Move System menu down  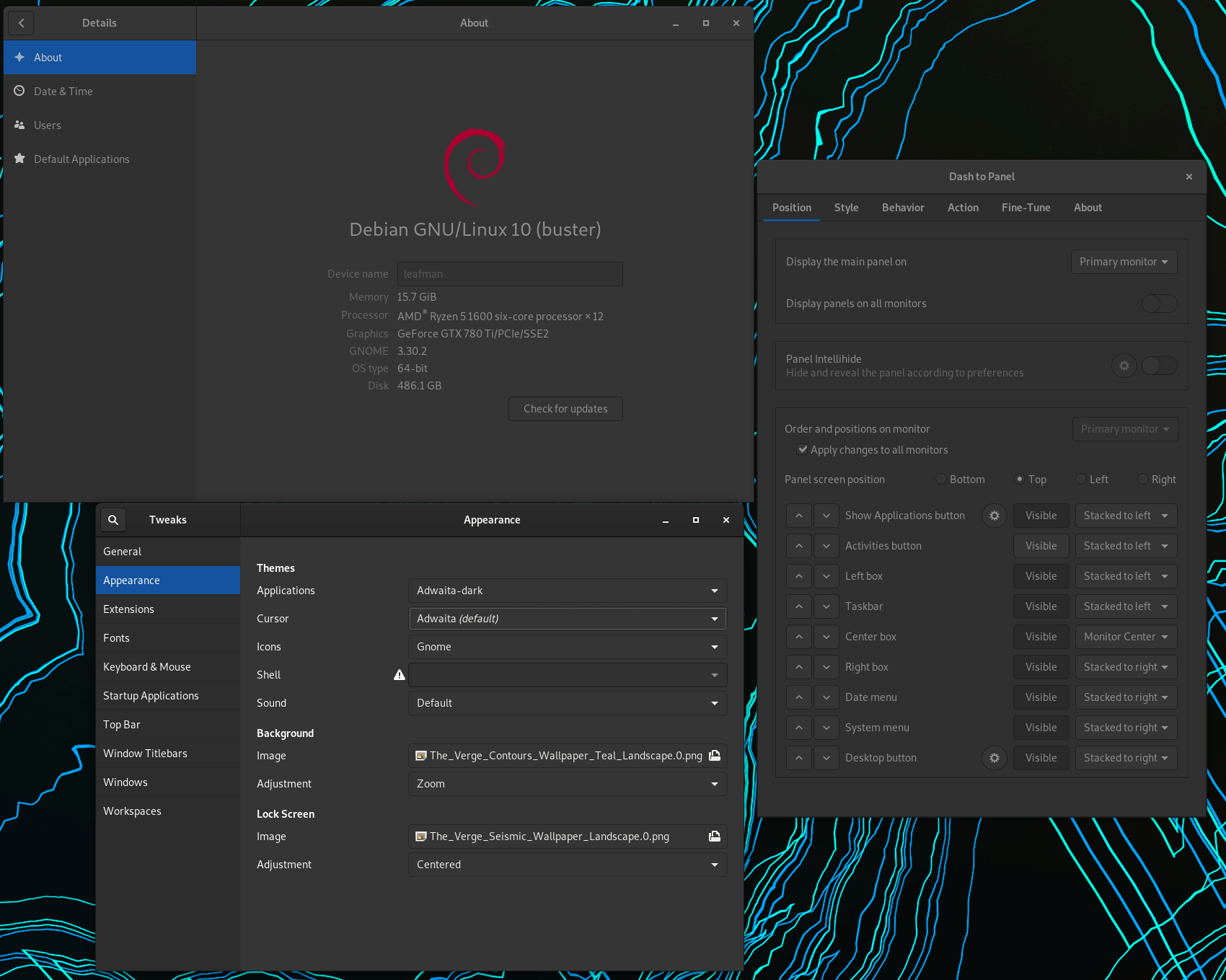(826, 728)
